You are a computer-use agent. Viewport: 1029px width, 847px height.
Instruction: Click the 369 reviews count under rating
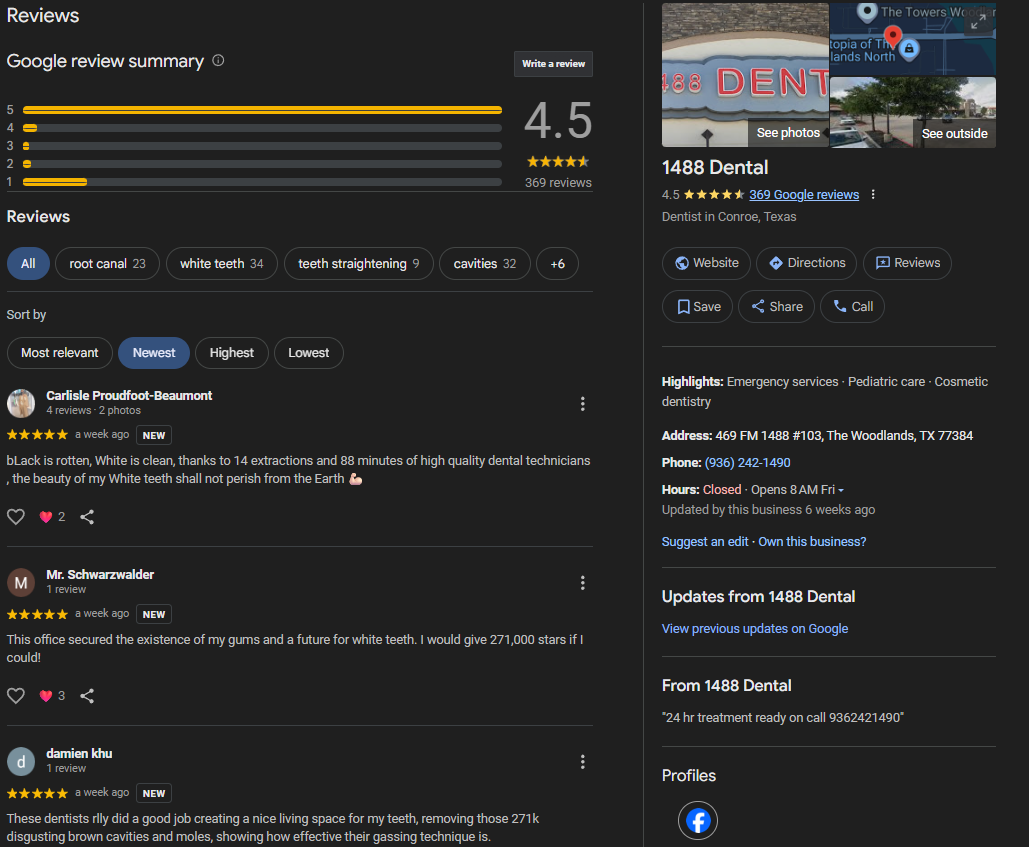(x=558, y=182)
